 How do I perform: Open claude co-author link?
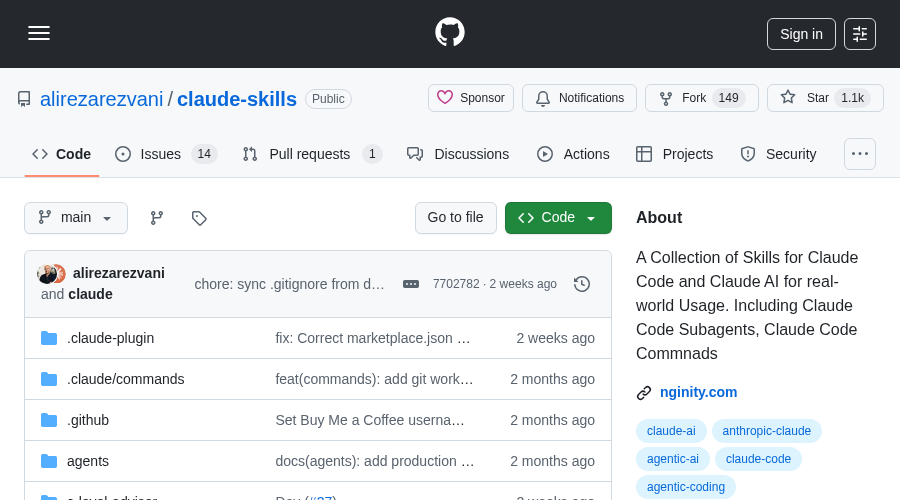(x=90, y=294)
